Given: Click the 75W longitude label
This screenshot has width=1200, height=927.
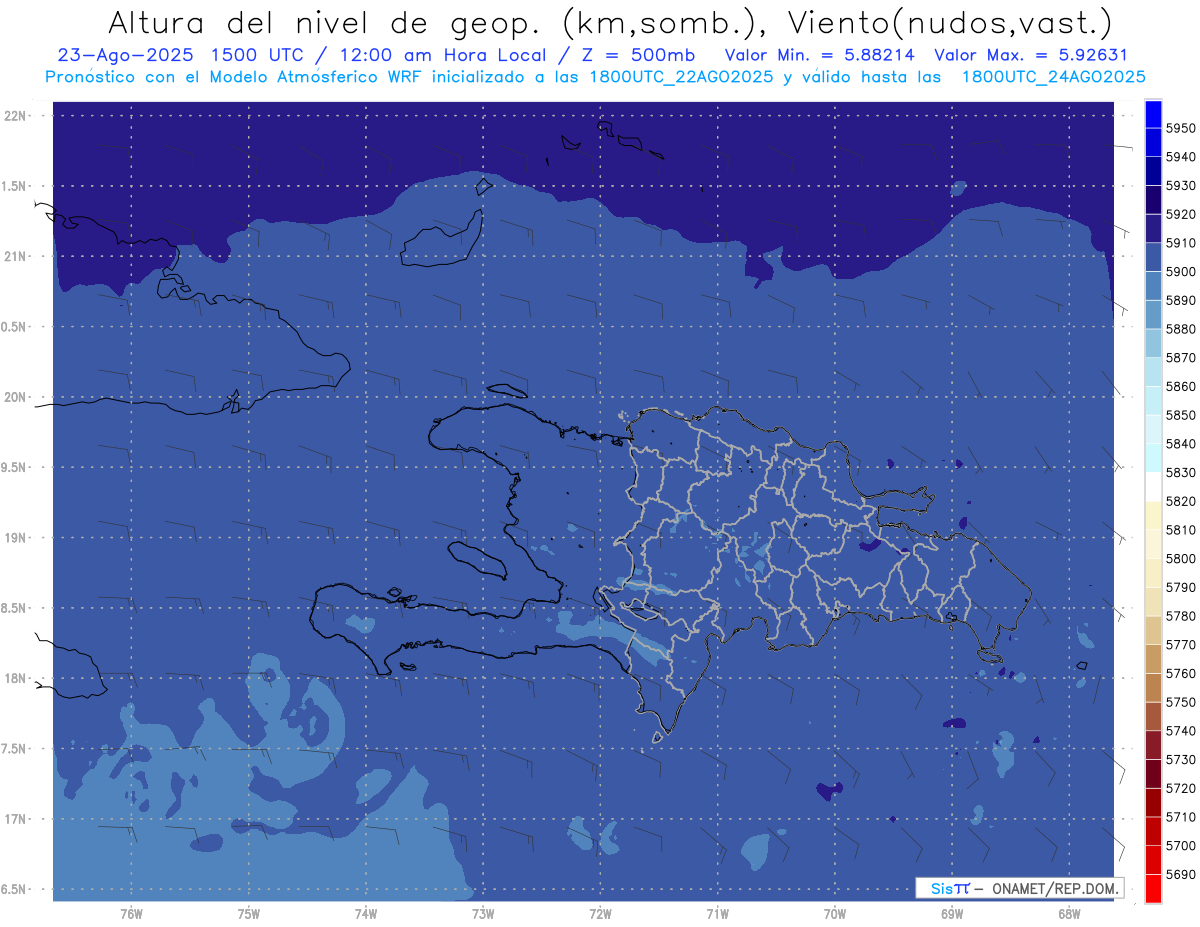Looking at the screenshot, I should click(248, 914).
